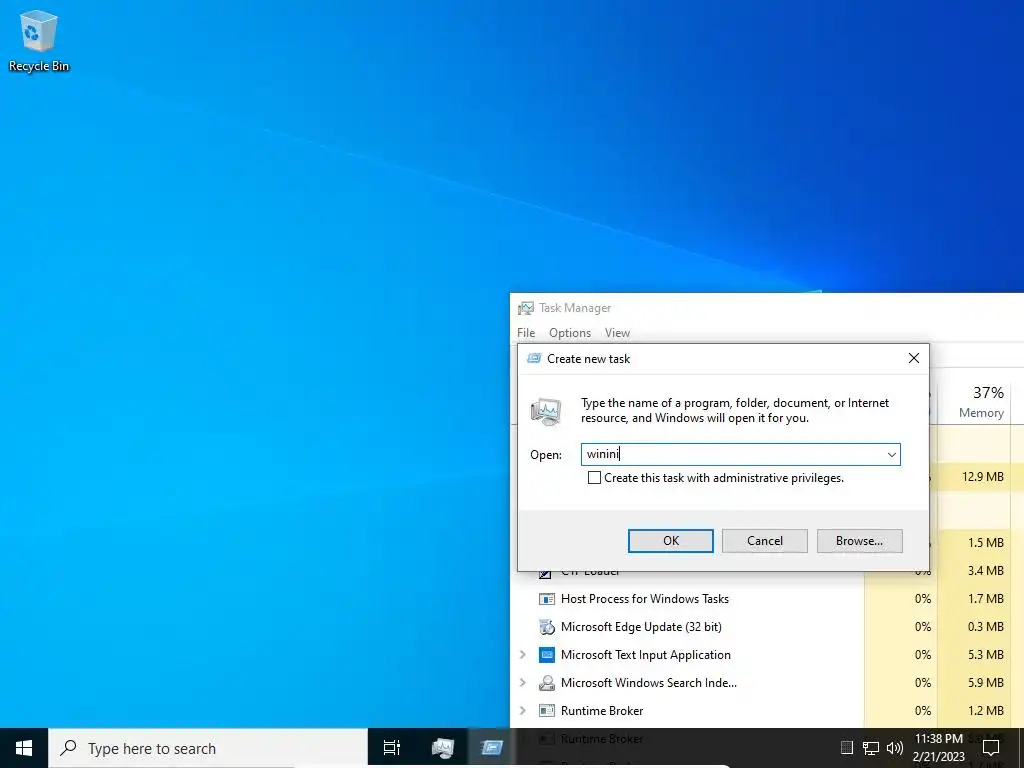Open the Options menu in Task Manager
Screen dimensions: 1024x768
pyautogui.click(x=569, y=333)
